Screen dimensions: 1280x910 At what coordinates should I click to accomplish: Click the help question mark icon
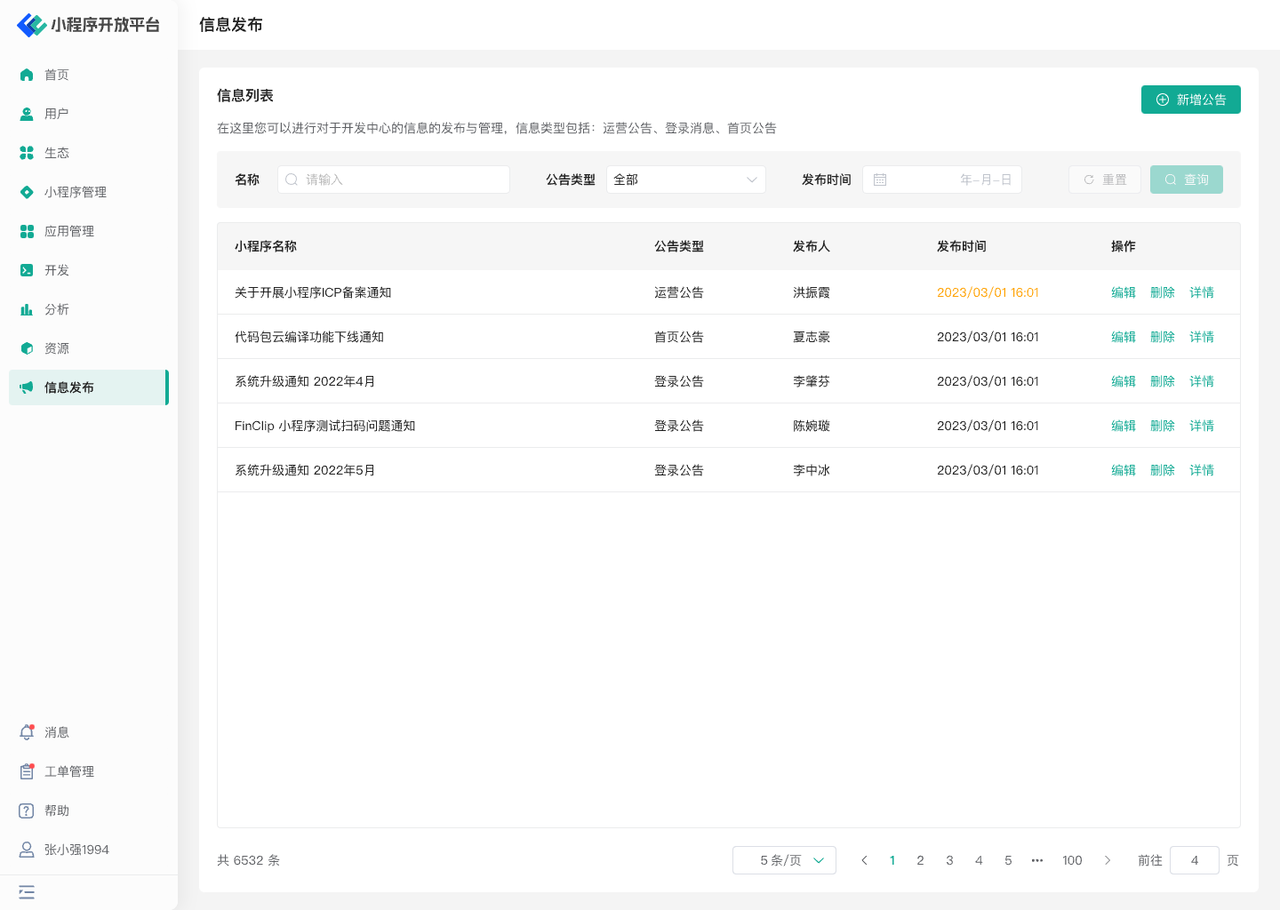(x=27, y=810)
